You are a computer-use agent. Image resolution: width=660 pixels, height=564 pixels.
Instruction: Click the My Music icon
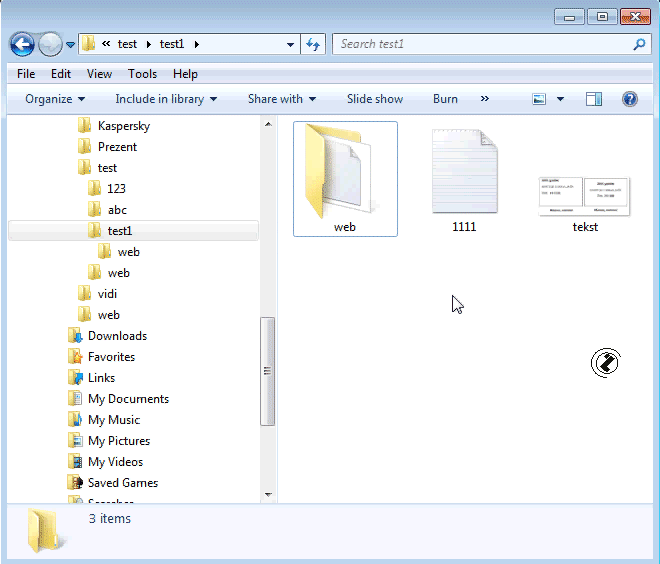pos(75,420)
